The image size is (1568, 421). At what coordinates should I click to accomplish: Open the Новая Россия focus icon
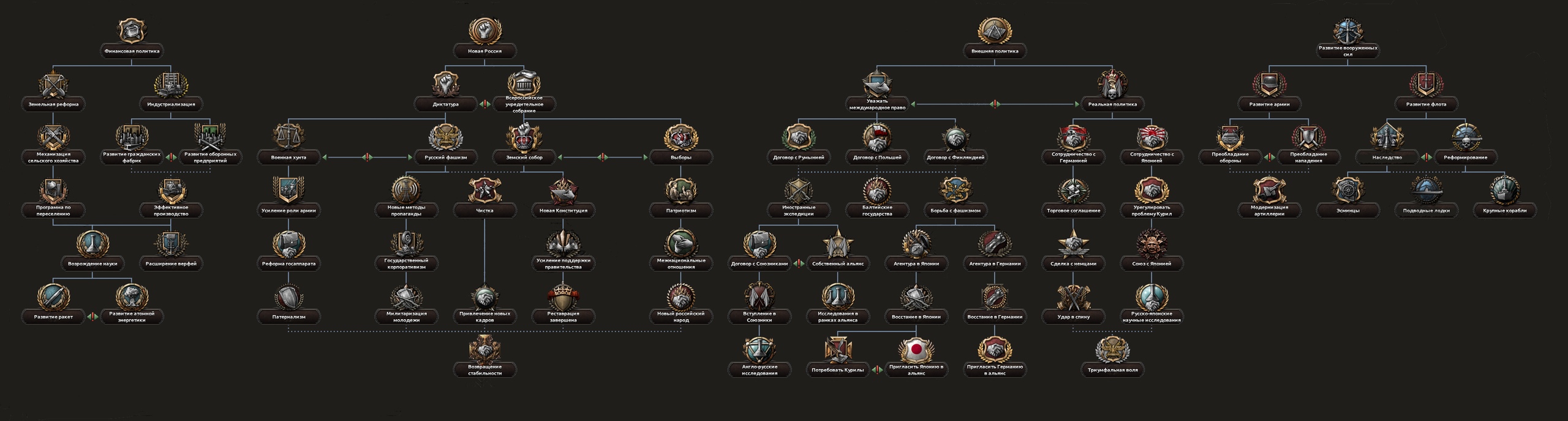point(484,31)
